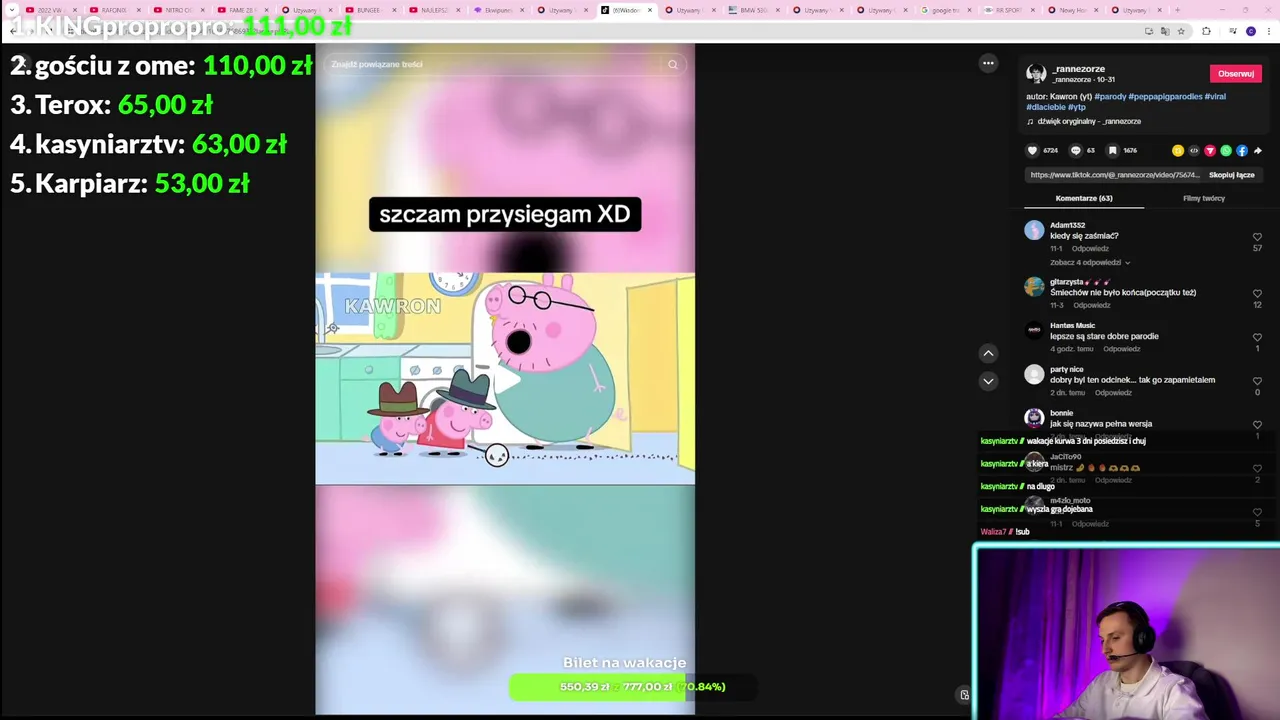
Task: Click the search magnifier icon in video search
Action: pos(673,64)
